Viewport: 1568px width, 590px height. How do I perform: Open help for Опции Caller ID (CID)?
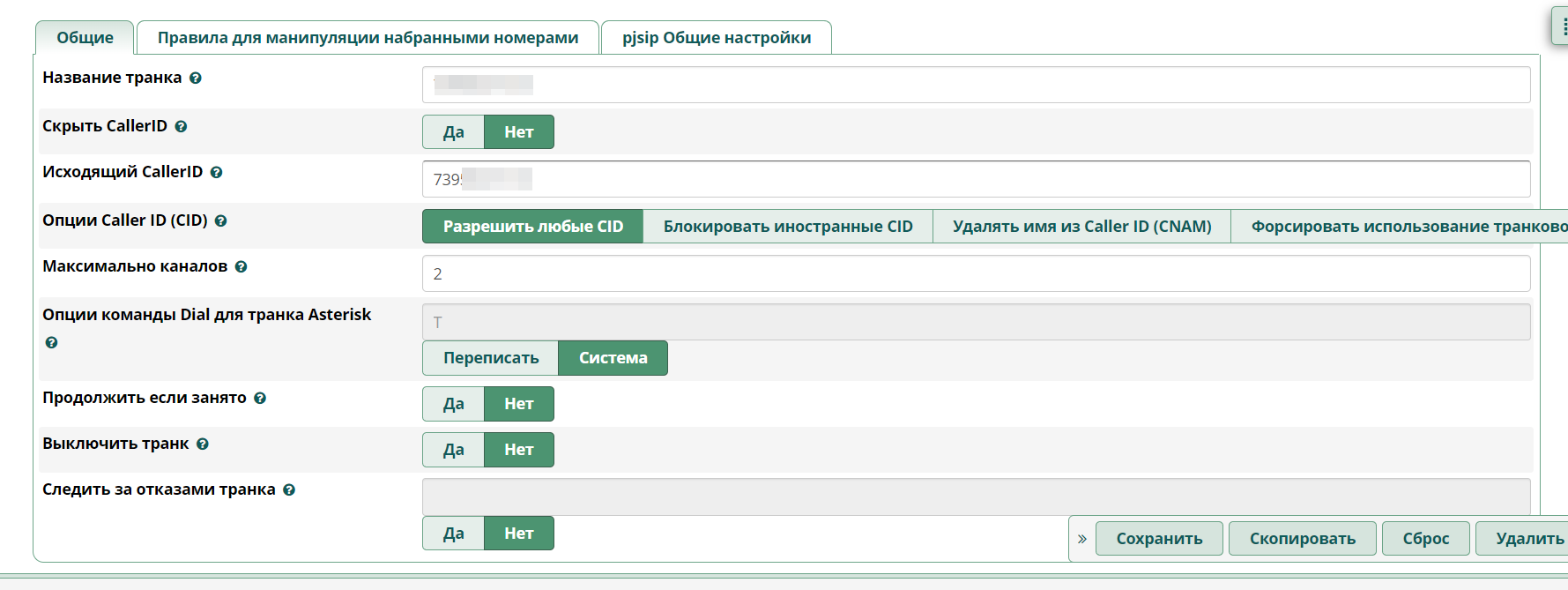(x=221, y=221)
